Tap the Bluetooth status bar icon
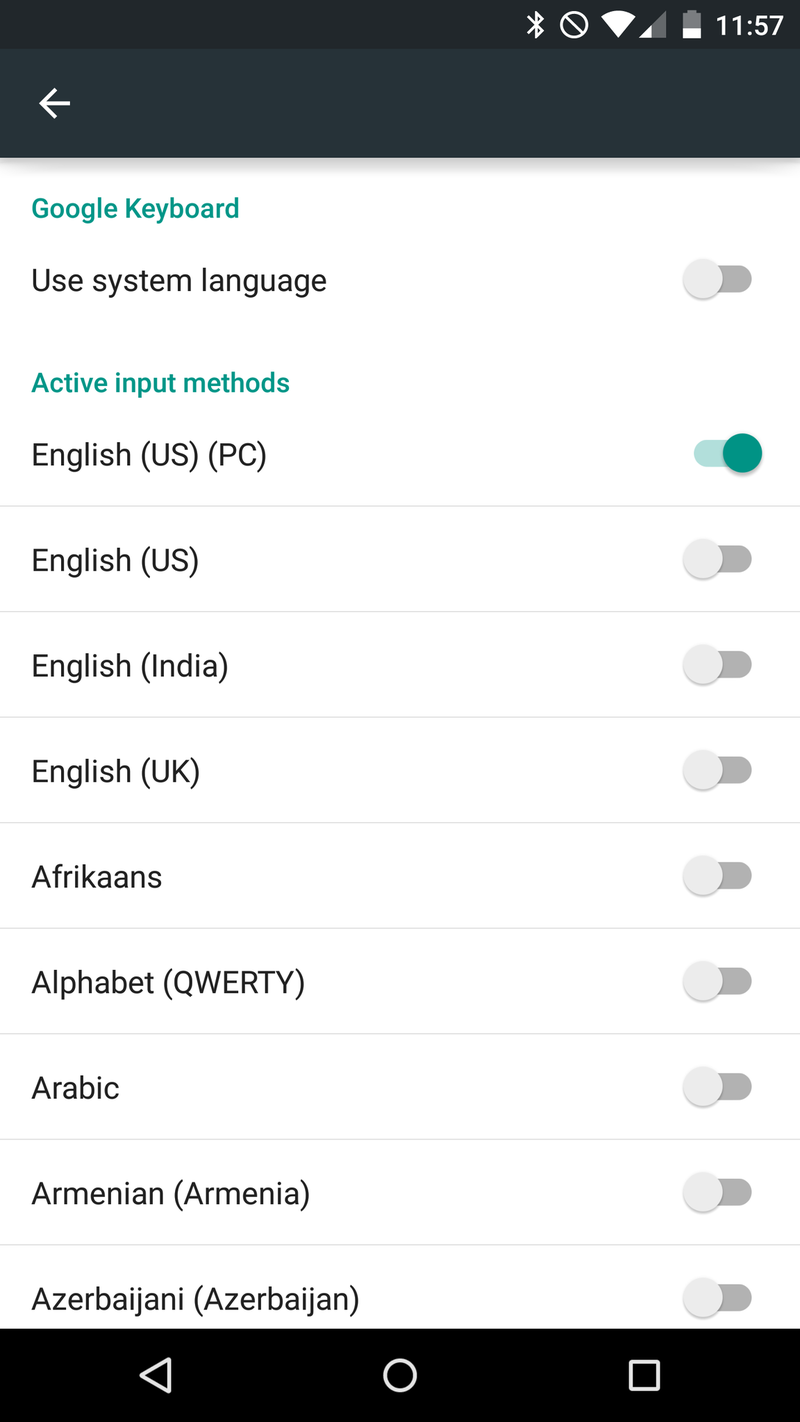 pyautogui.click(x=536, y=25)
